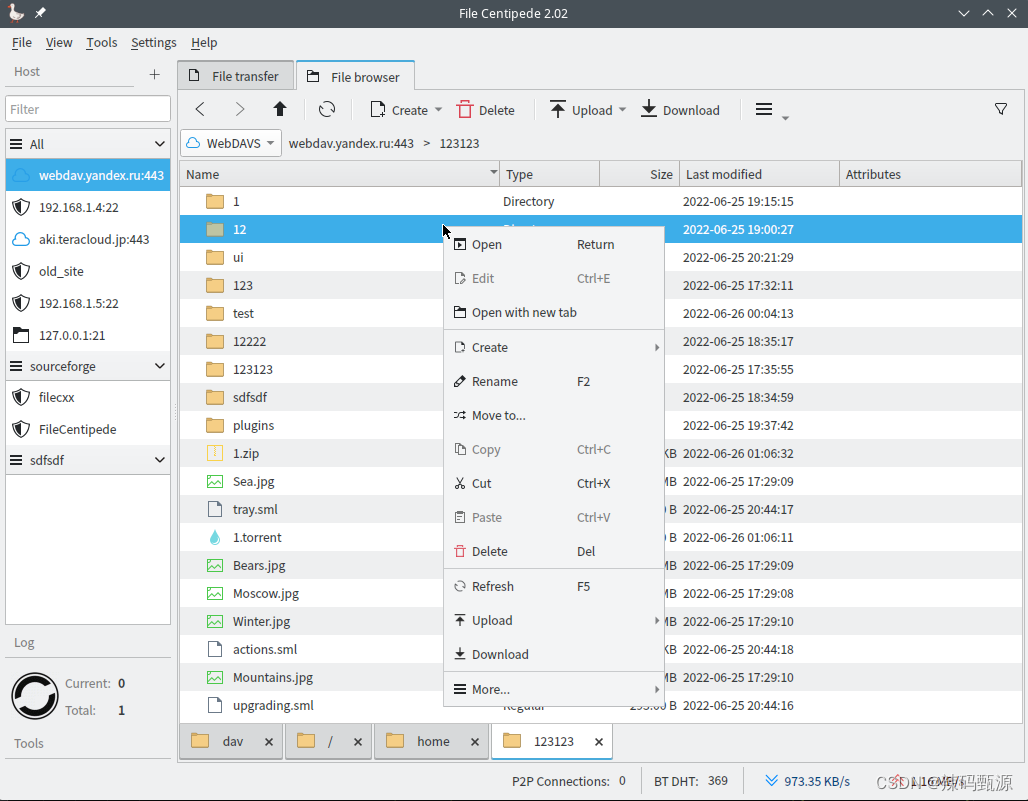Image resolution: width=1028 pixels, height=801 pixels.
Task: Click the 1.torrent droplet icon
Action: point(214,537)
